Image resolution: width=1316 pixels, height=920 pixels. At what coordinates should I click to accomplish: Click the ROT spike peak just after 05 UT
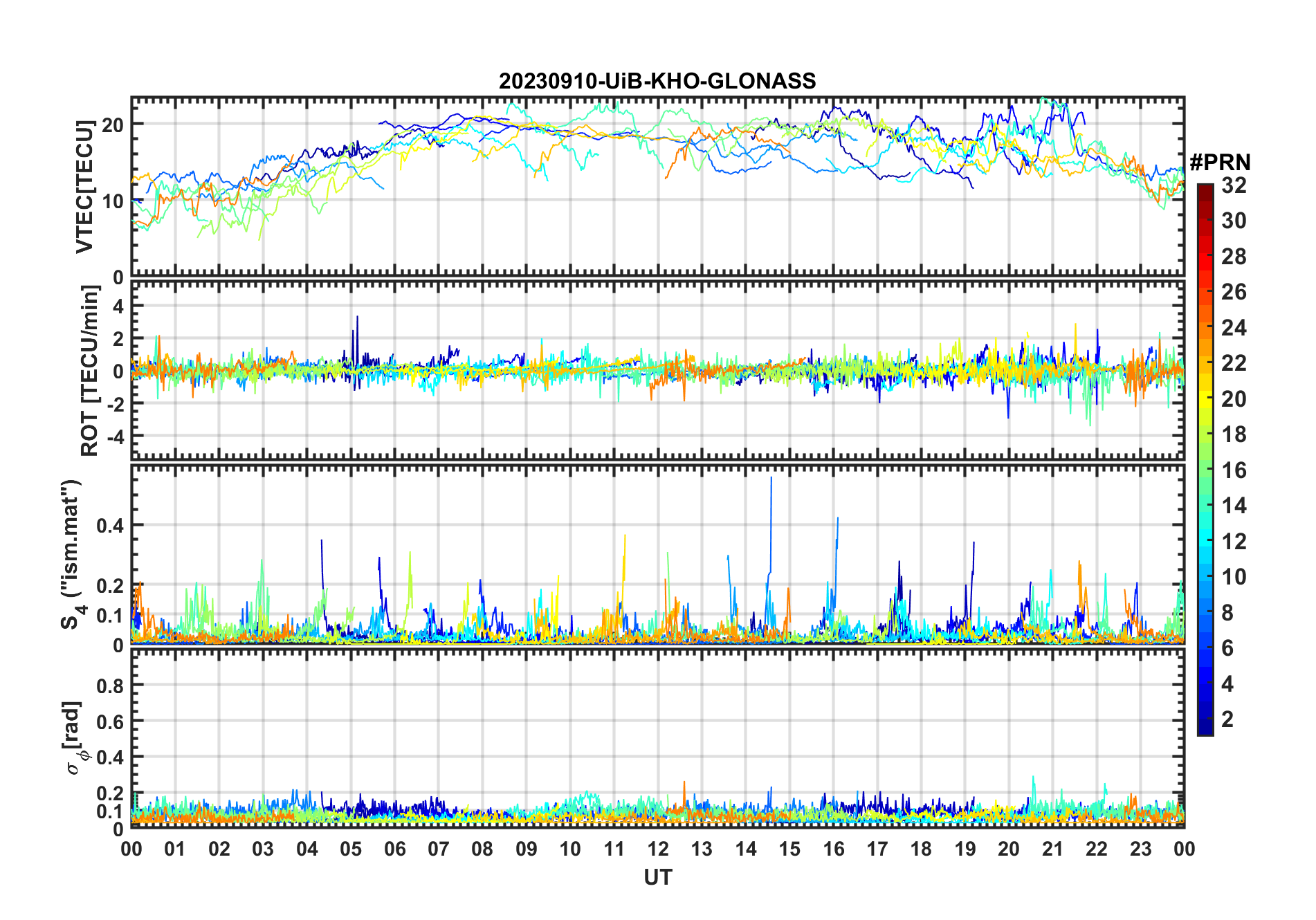357,318
